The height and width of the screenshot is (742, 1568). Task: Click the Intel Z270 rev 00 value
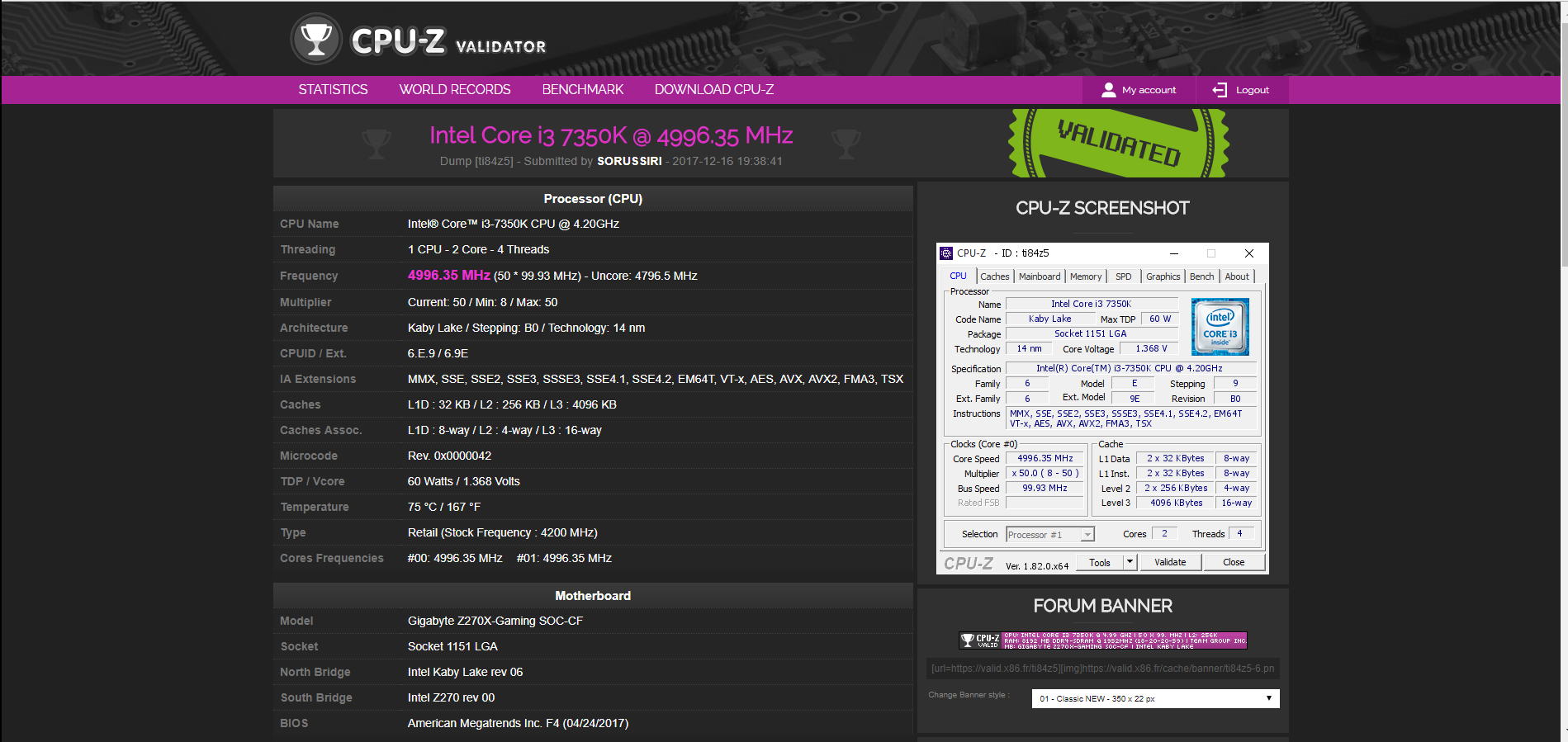coord(451,697)
